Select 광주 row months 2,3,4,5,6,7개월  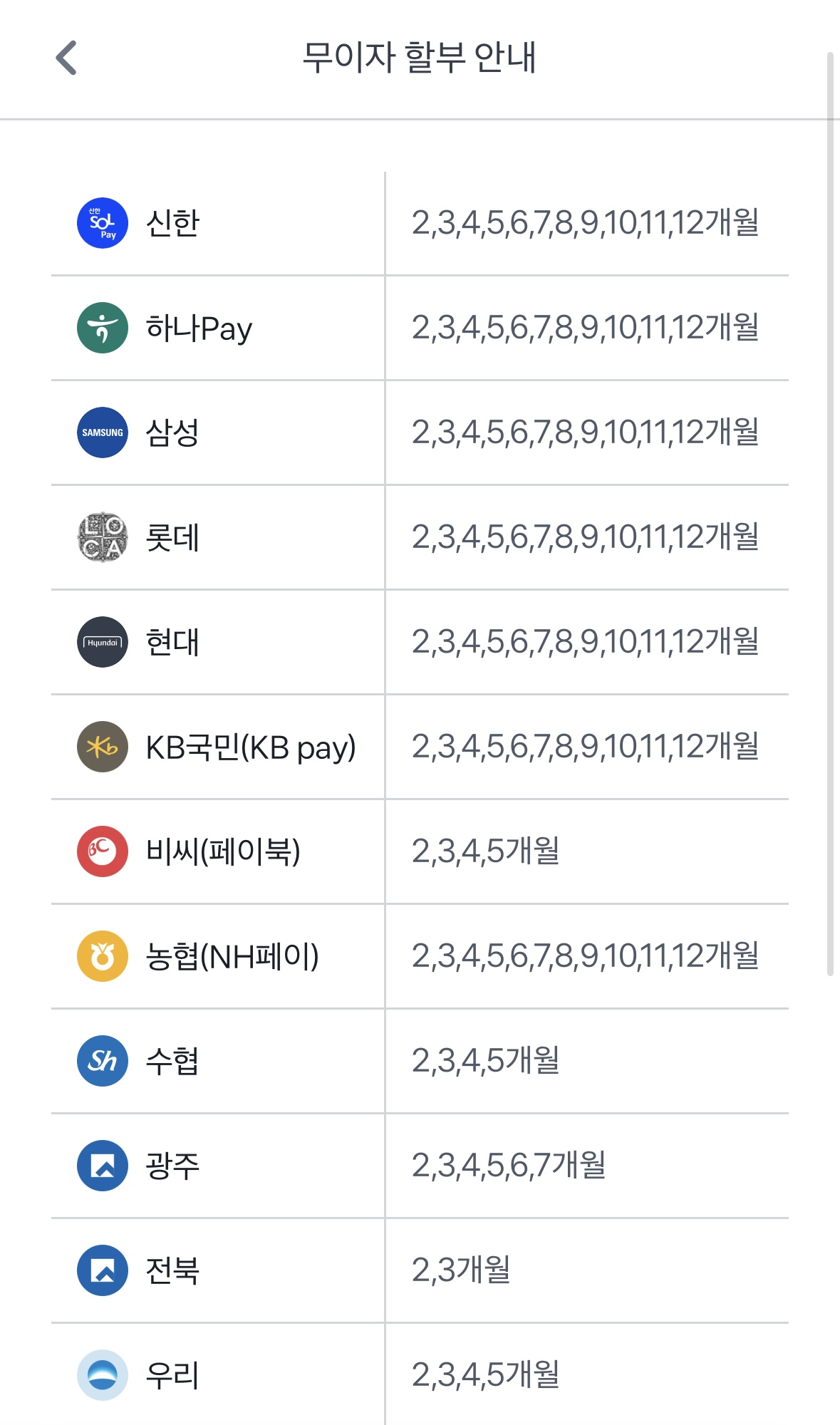pyautogui.click(x=509, y=1166)
